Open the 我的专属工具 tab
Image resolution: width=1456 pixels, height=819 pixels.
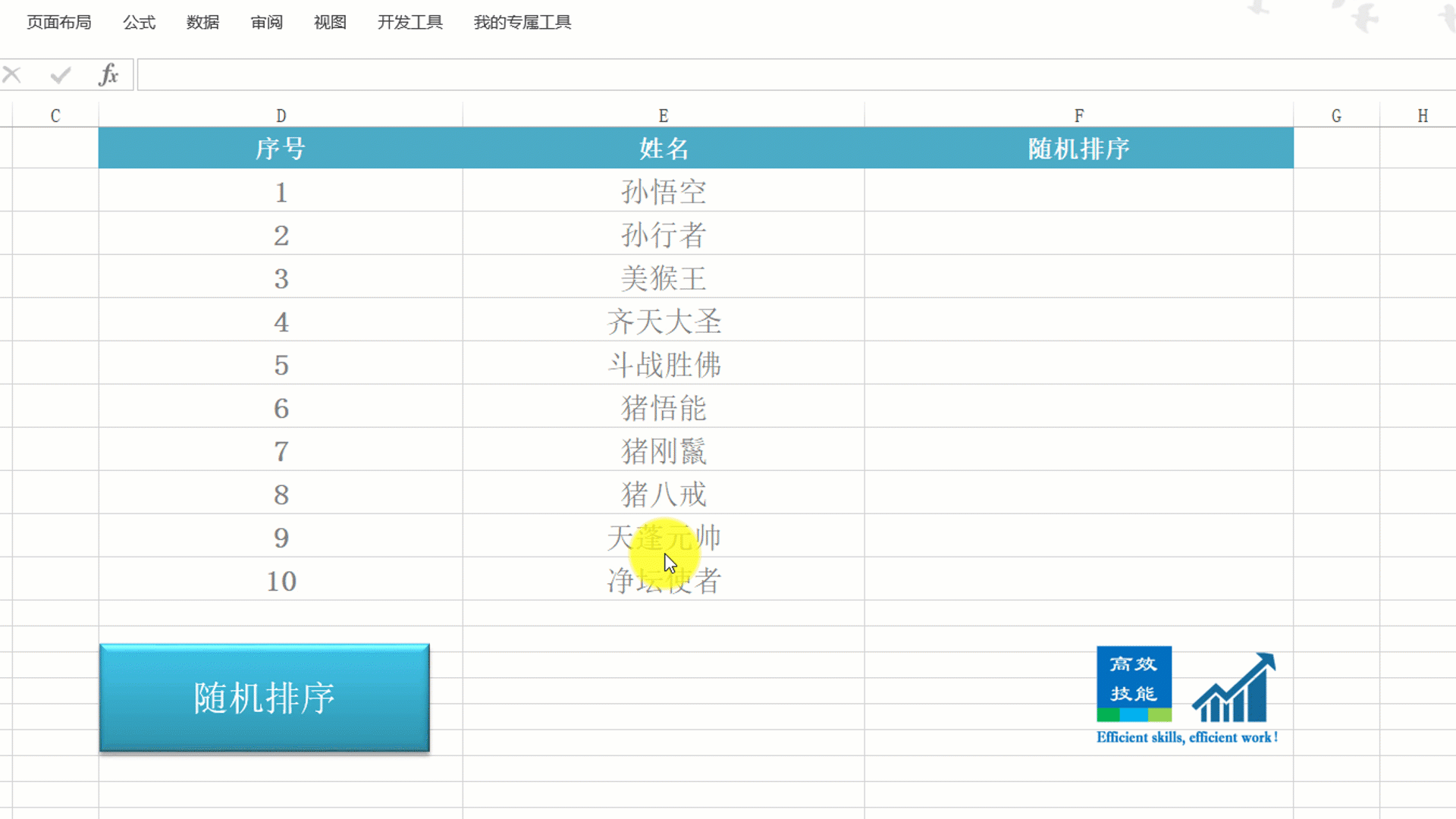click(522, 22)
